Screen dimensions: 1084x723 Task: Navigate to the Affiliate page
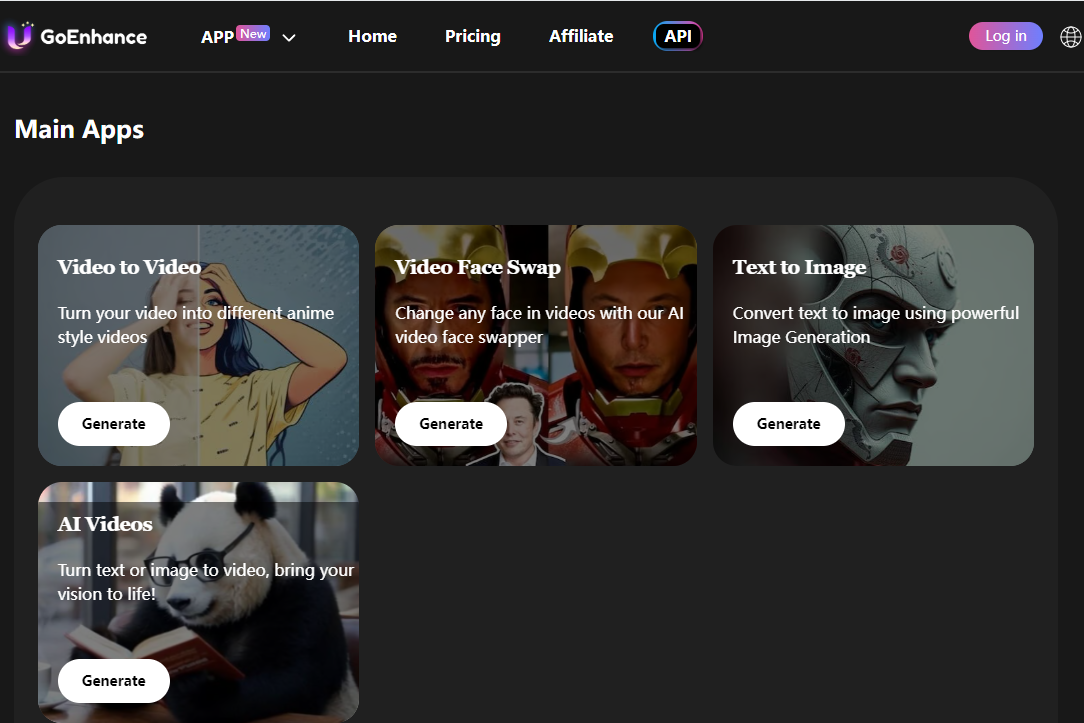[581, 36]
